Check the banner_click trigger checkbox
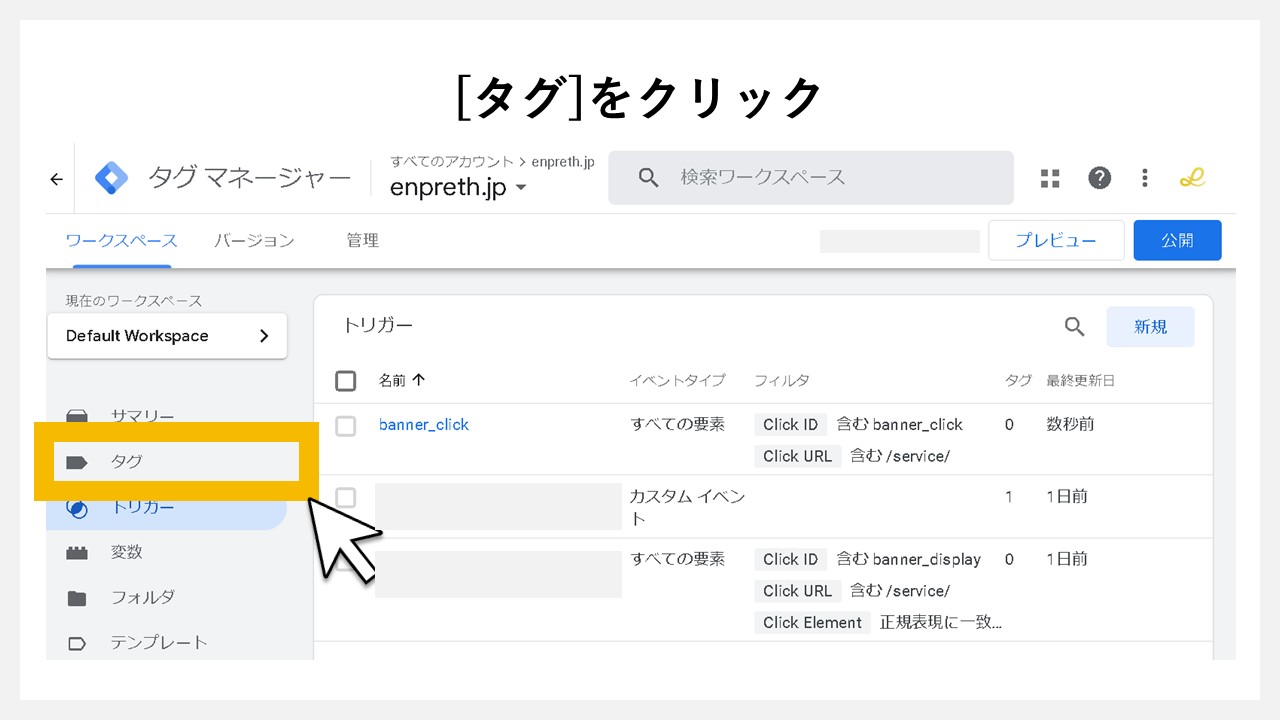 pos(345,425)
